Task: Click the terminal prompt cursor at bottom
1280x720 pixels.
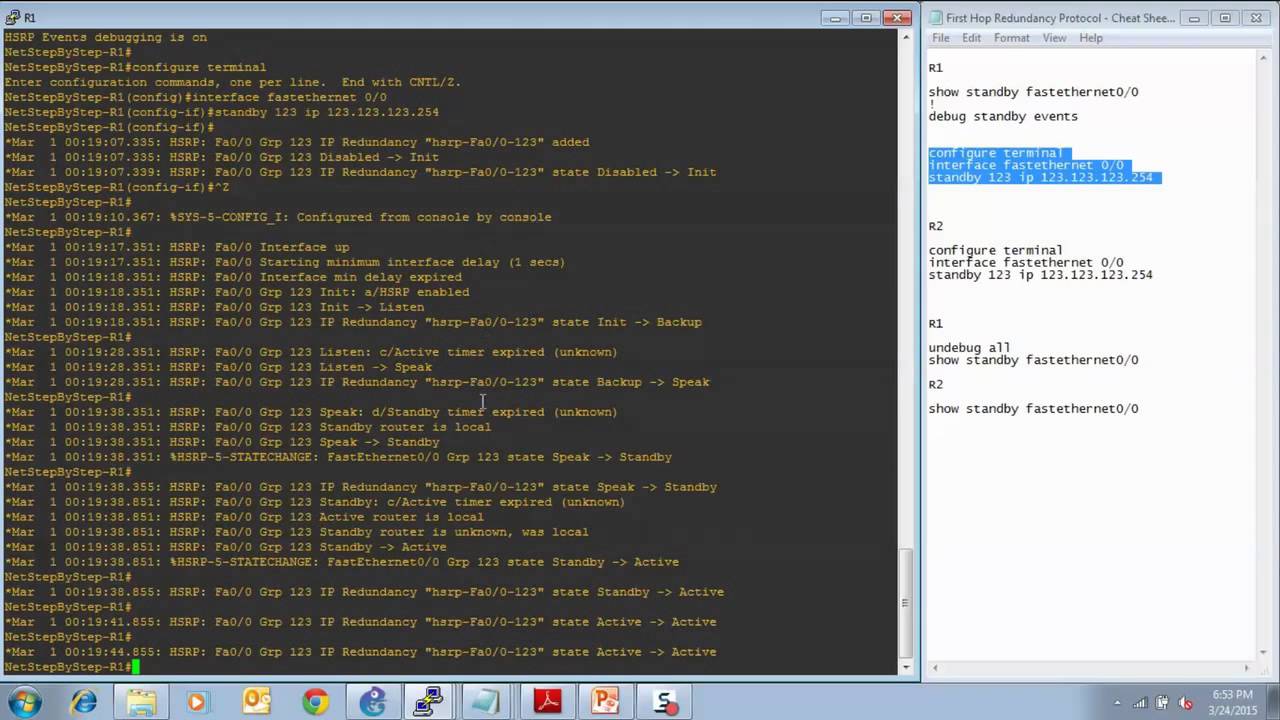Action: click(136, 667)
